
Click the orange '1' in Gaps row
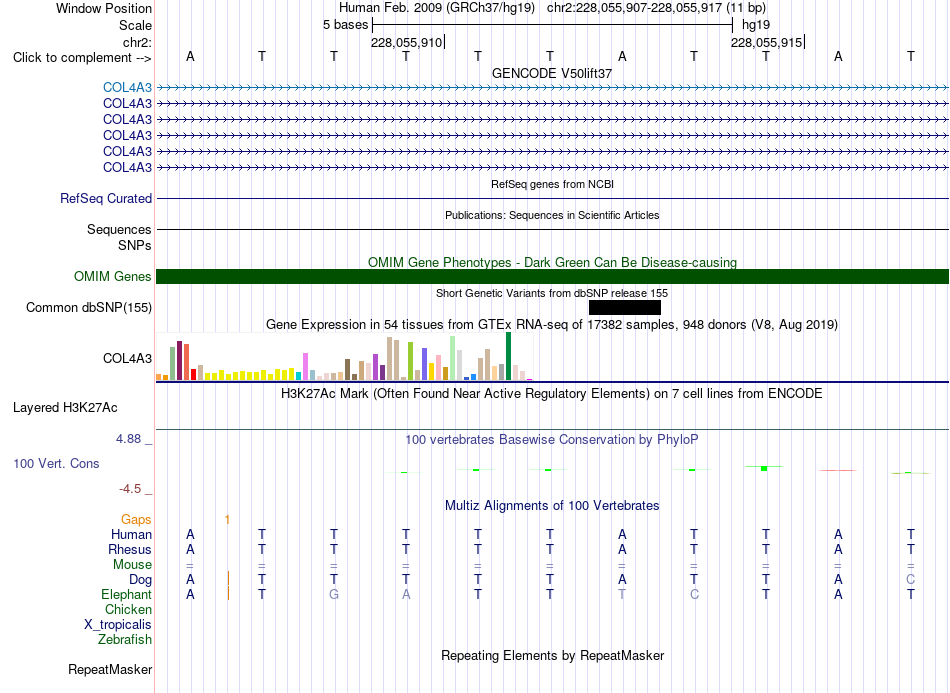point(227,519)
